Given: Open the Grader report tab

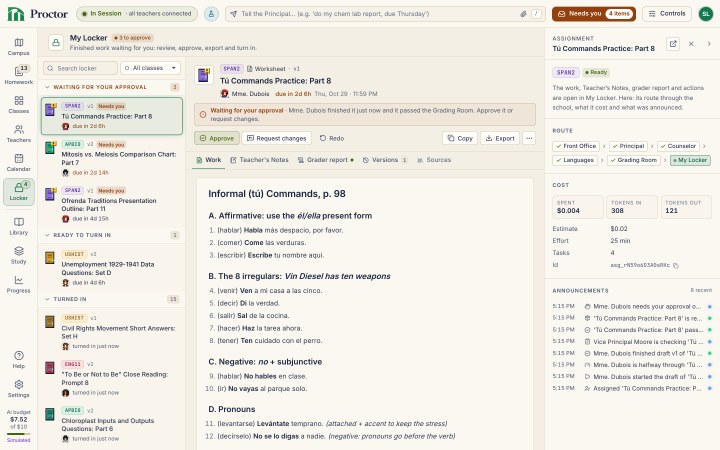Looking at the screenshot, I should click(x=325, y=160).
